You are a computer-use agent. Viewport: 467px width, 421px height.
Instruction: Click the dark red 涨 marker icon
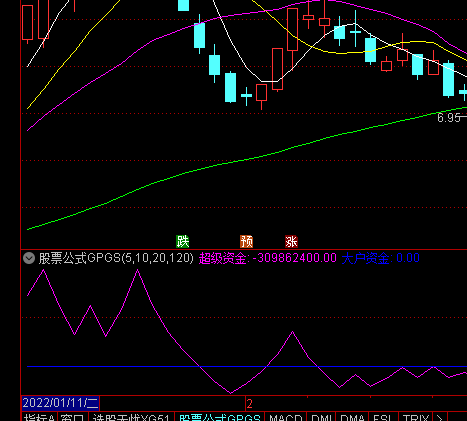coord(291,241)
